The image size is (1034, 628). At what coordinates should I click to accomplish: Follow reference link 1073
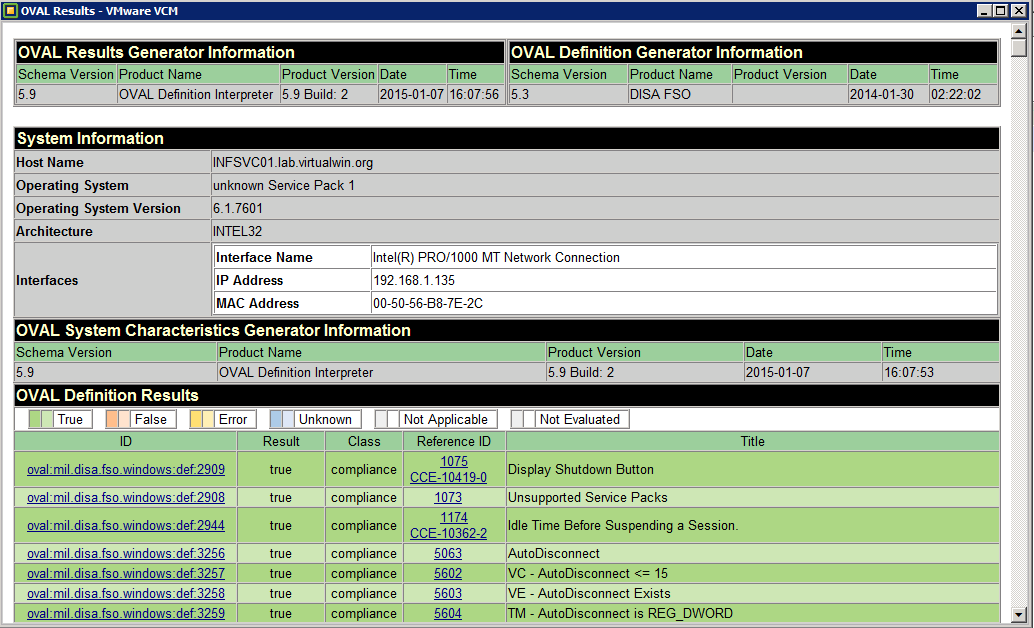pyautogui.click(x=448, y=497)
